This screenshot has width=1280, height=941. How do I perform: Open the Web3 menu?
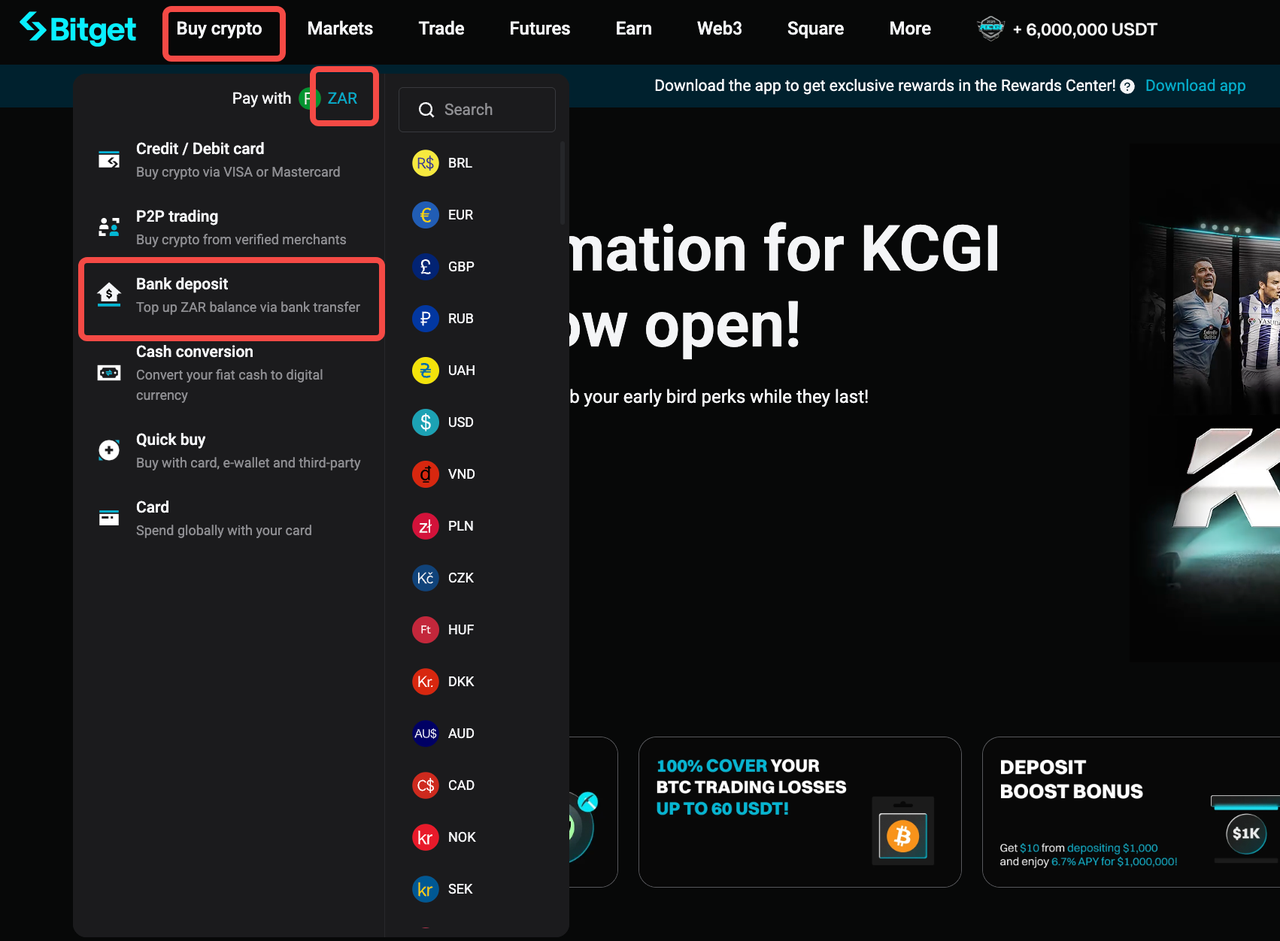pos(720,29)
